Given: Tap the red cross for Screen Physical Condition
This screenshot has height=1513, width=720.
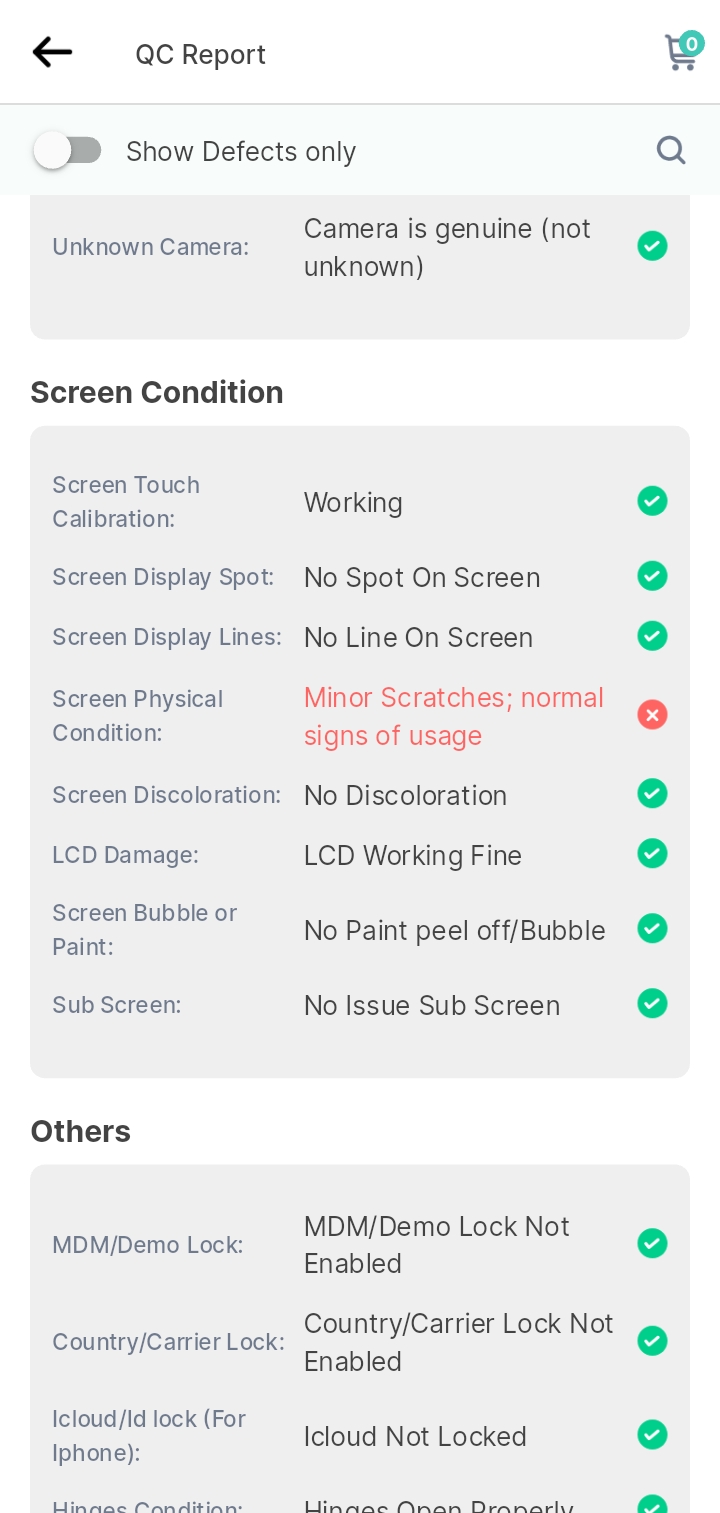Looking at the screenshot, I should point(652,715).
